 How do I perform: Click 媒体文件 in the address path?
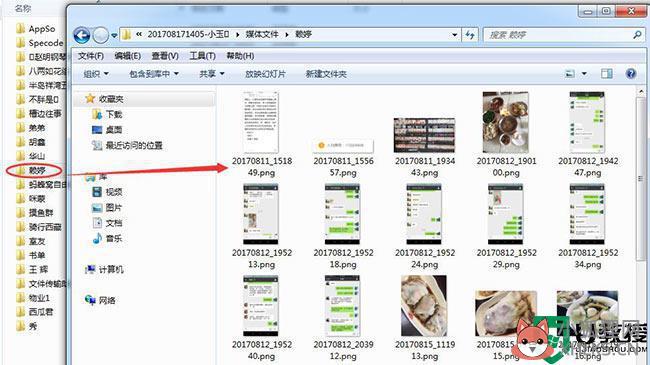coord(262,34)
